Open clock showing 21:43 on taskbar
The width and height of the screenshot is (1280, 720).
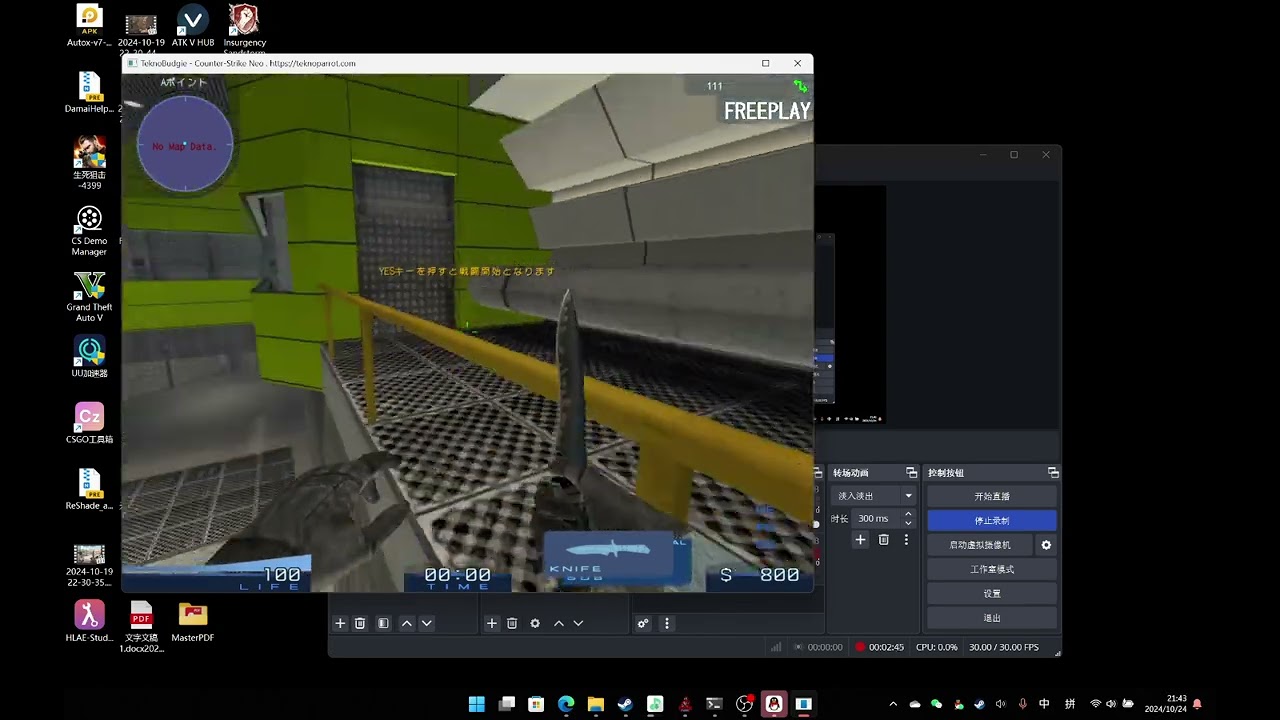click(1165, 704)
